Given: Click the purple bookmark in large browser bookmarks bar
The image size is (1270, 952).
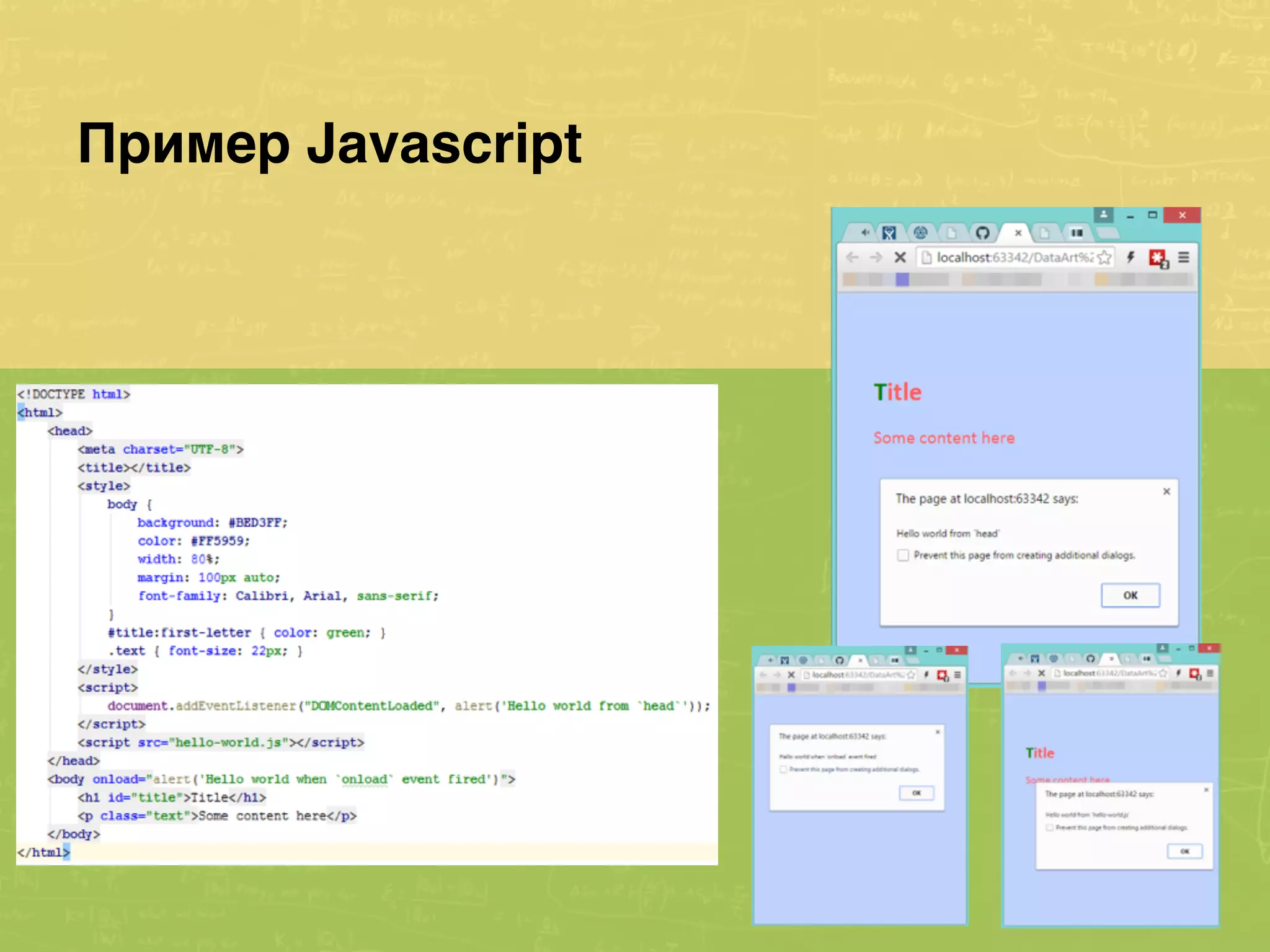Looking at the screenshot, I should tap(902, 280).
